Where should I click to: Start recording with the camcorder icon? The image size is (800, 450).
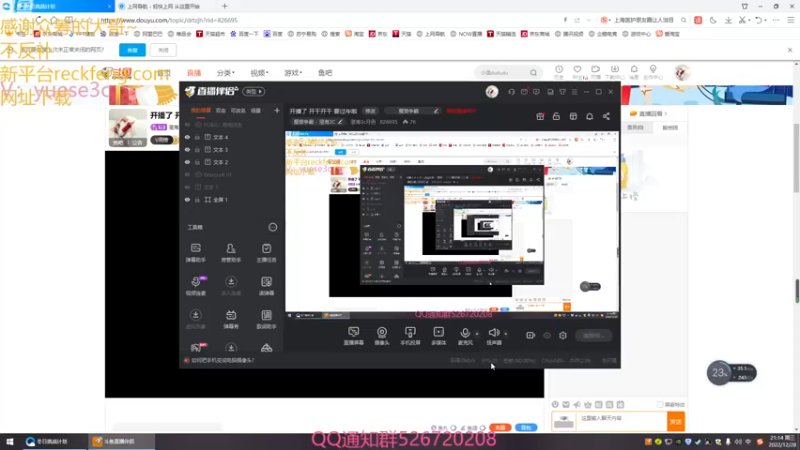[531, 335]
